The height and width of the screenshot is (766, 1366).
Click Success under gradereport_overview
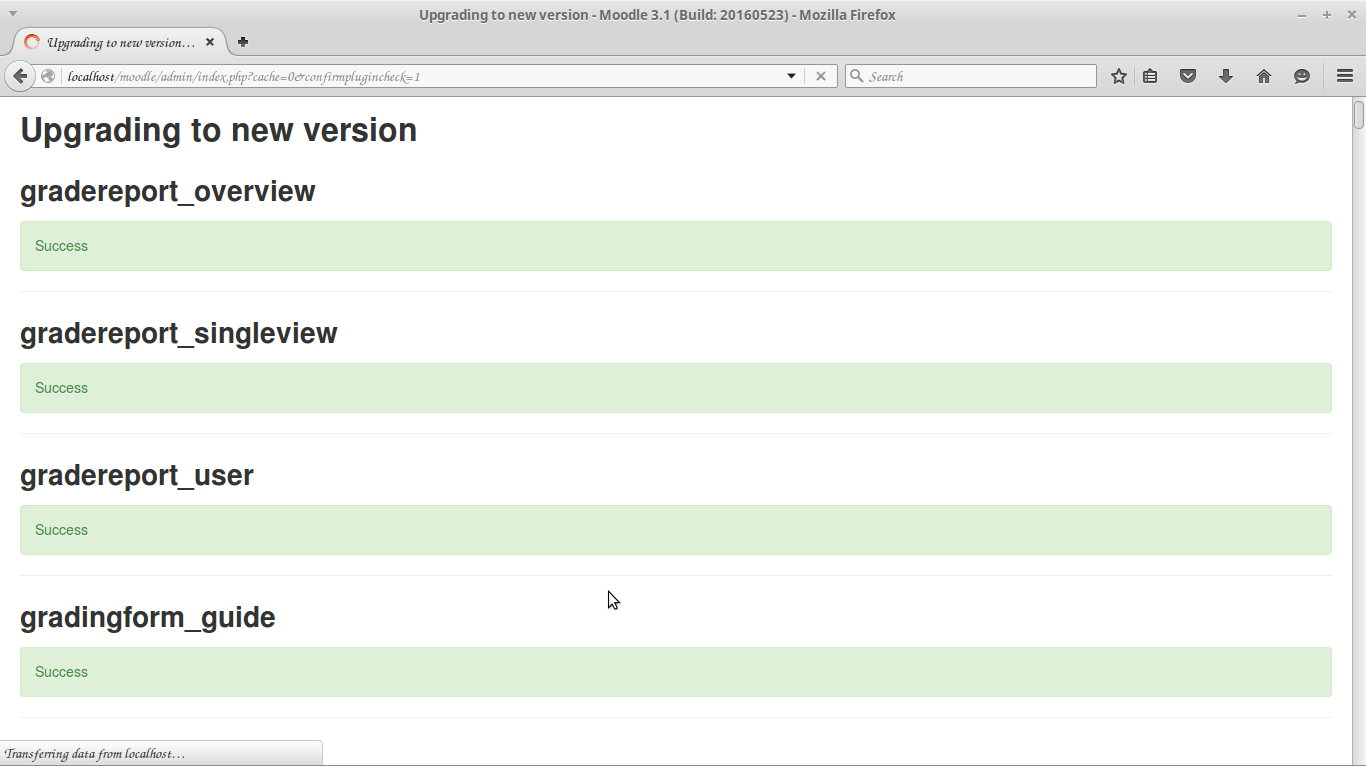[61, 246]
